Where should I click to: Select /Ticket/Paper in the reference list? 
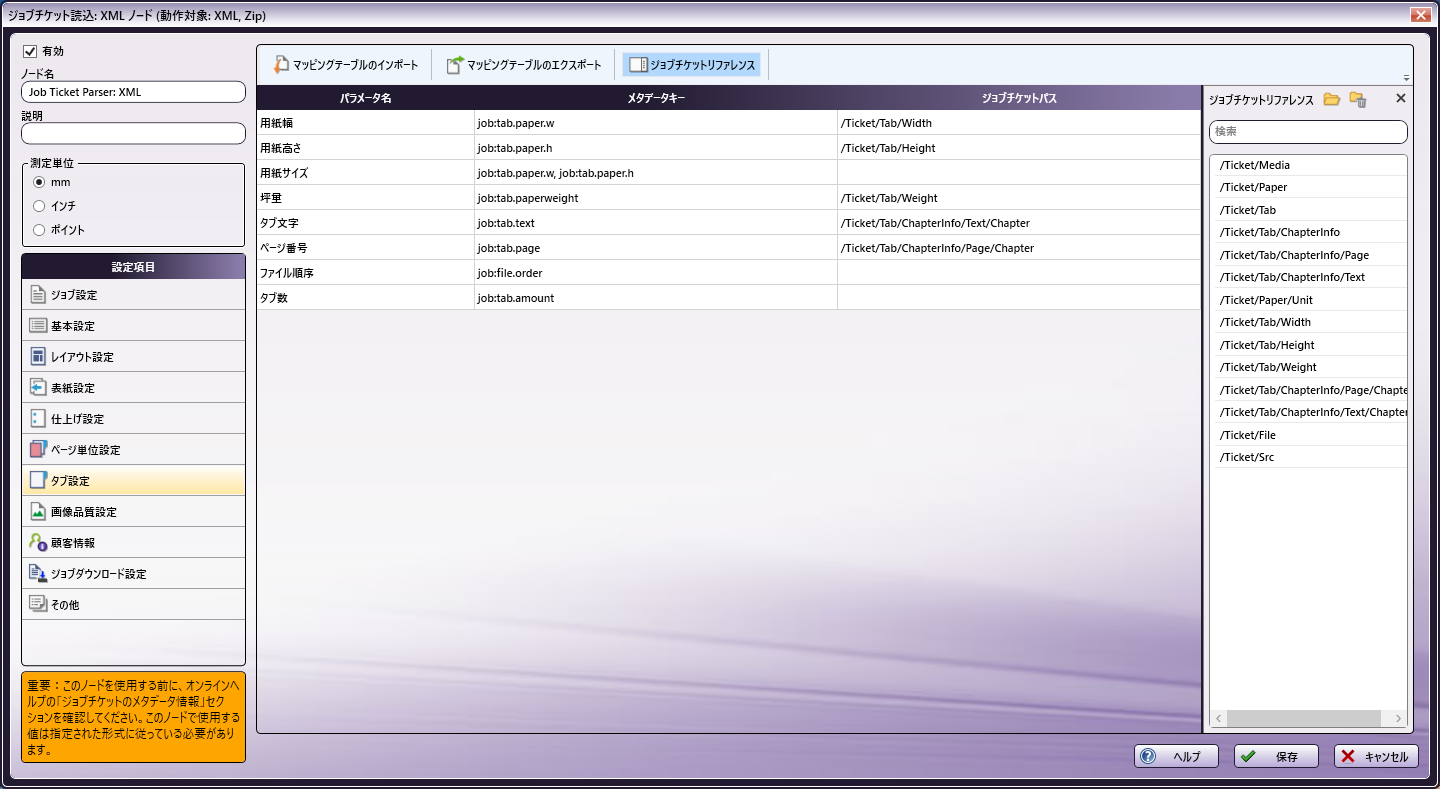[x=1310, y=187]
